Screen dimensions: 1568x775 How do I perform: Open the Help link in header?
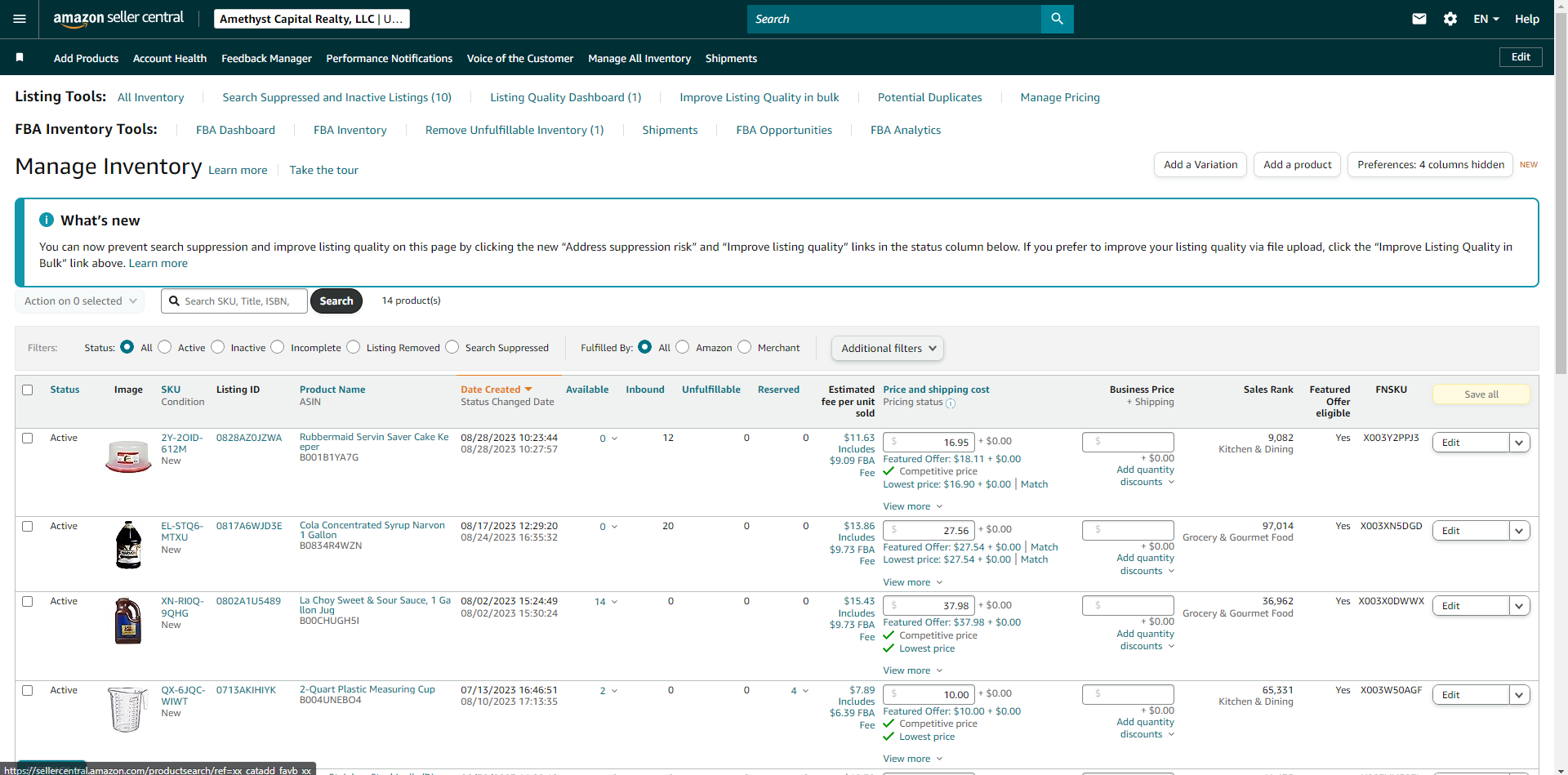click(x=1527, y=19)
